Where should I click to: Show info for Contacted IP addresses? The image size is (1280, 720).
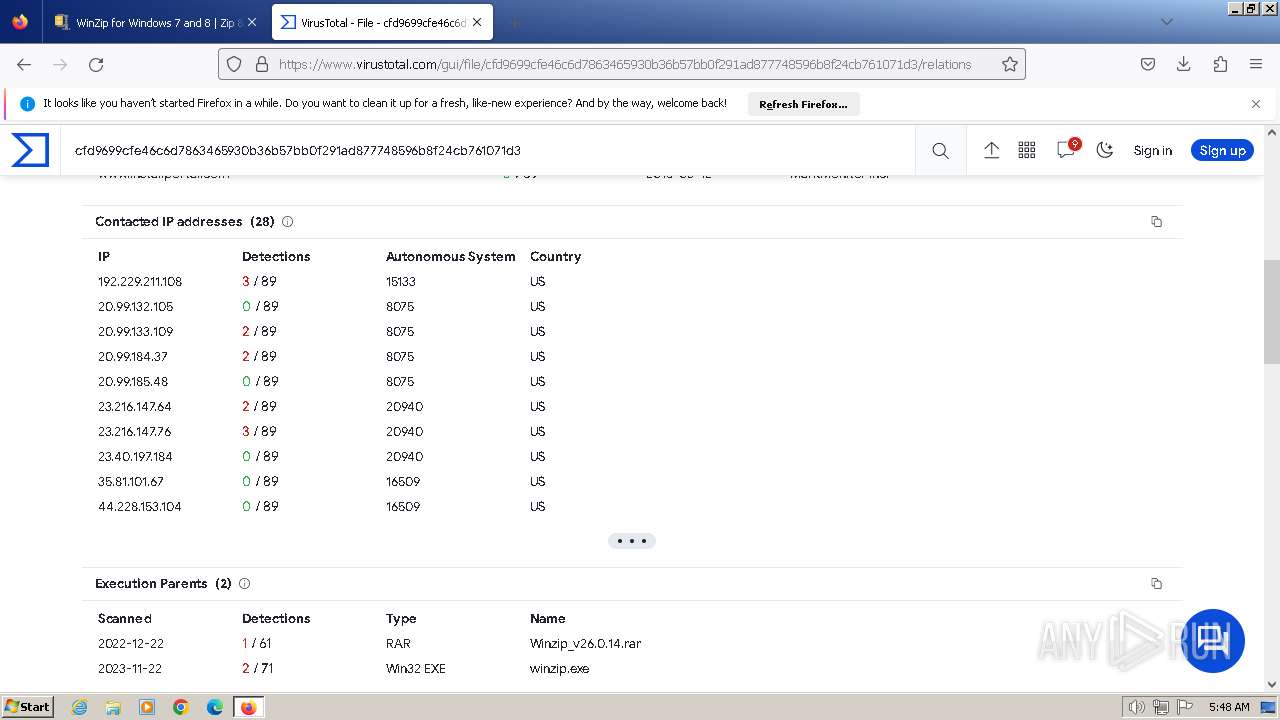coord(287,222)
